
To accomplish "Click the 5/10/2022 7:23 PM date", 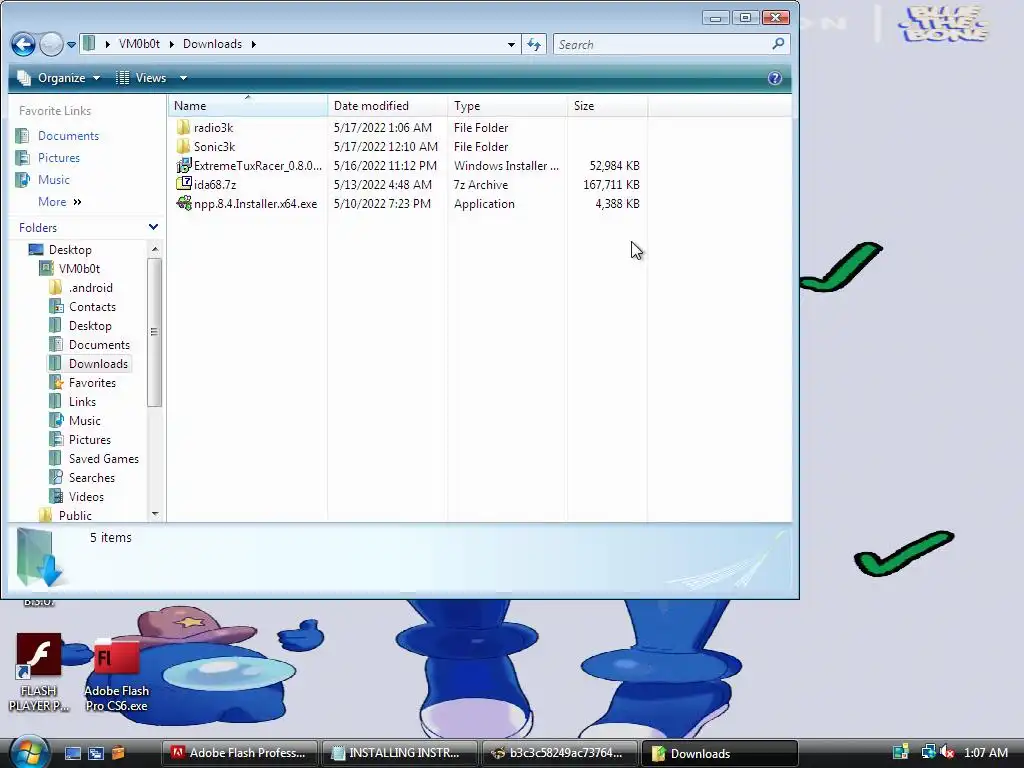I will click(x=382, y=204).
